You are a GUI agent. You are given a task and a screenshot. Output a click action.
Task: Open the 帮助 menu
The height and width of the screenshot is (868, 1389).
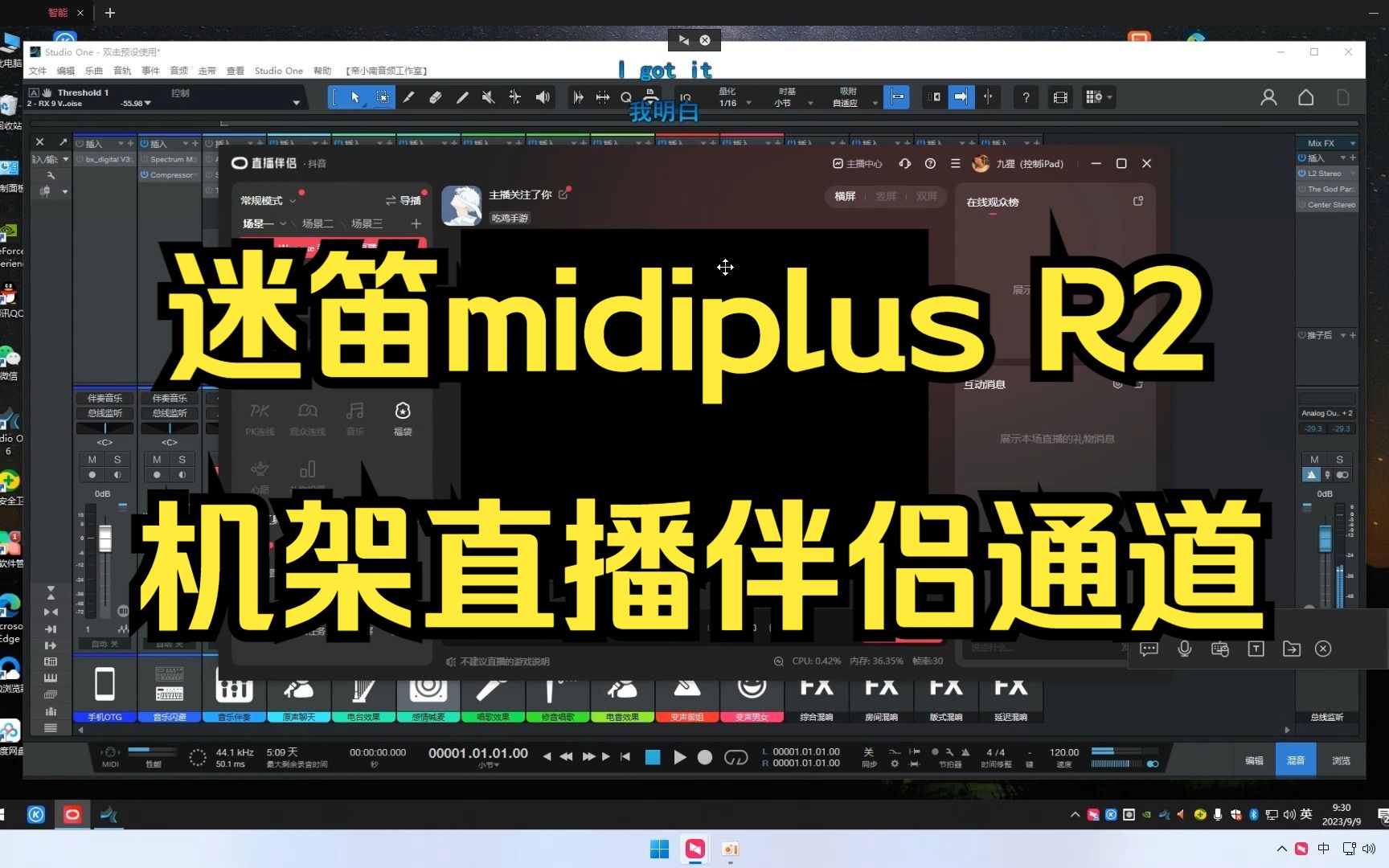tap(322, 71)
